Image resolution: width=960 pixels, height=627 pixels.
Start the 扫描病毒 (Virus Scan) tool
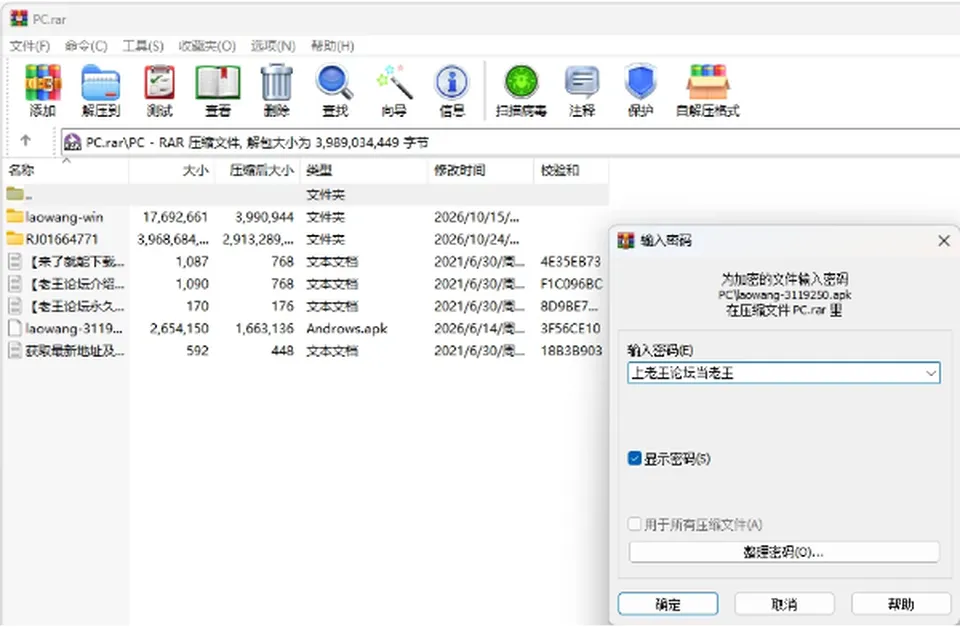point(521,90)
